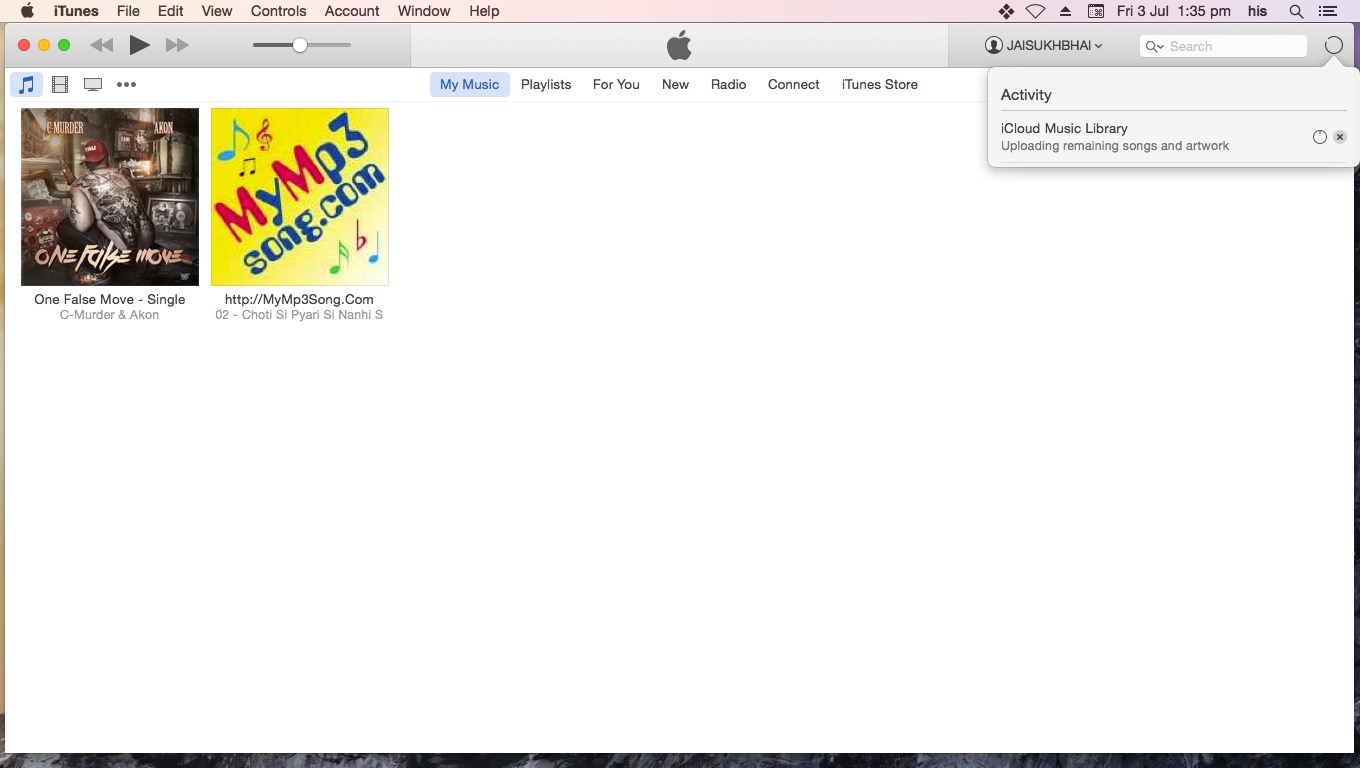Click the Wi-Fi status icon
This screenshot has width=1360, height=768.
click(x=1036, y=11)
